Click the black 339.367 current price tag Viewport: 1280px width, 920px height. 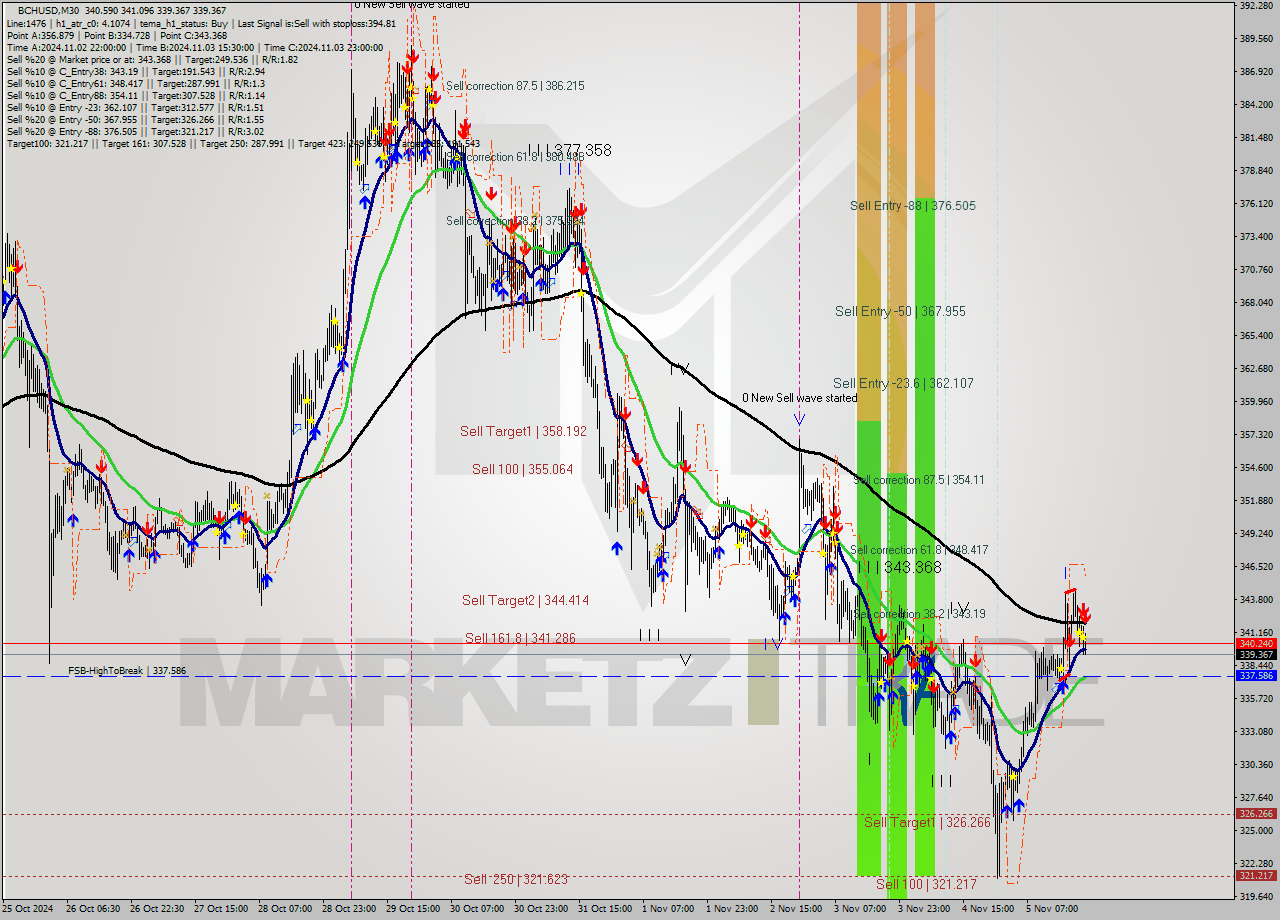point(1256,655)
